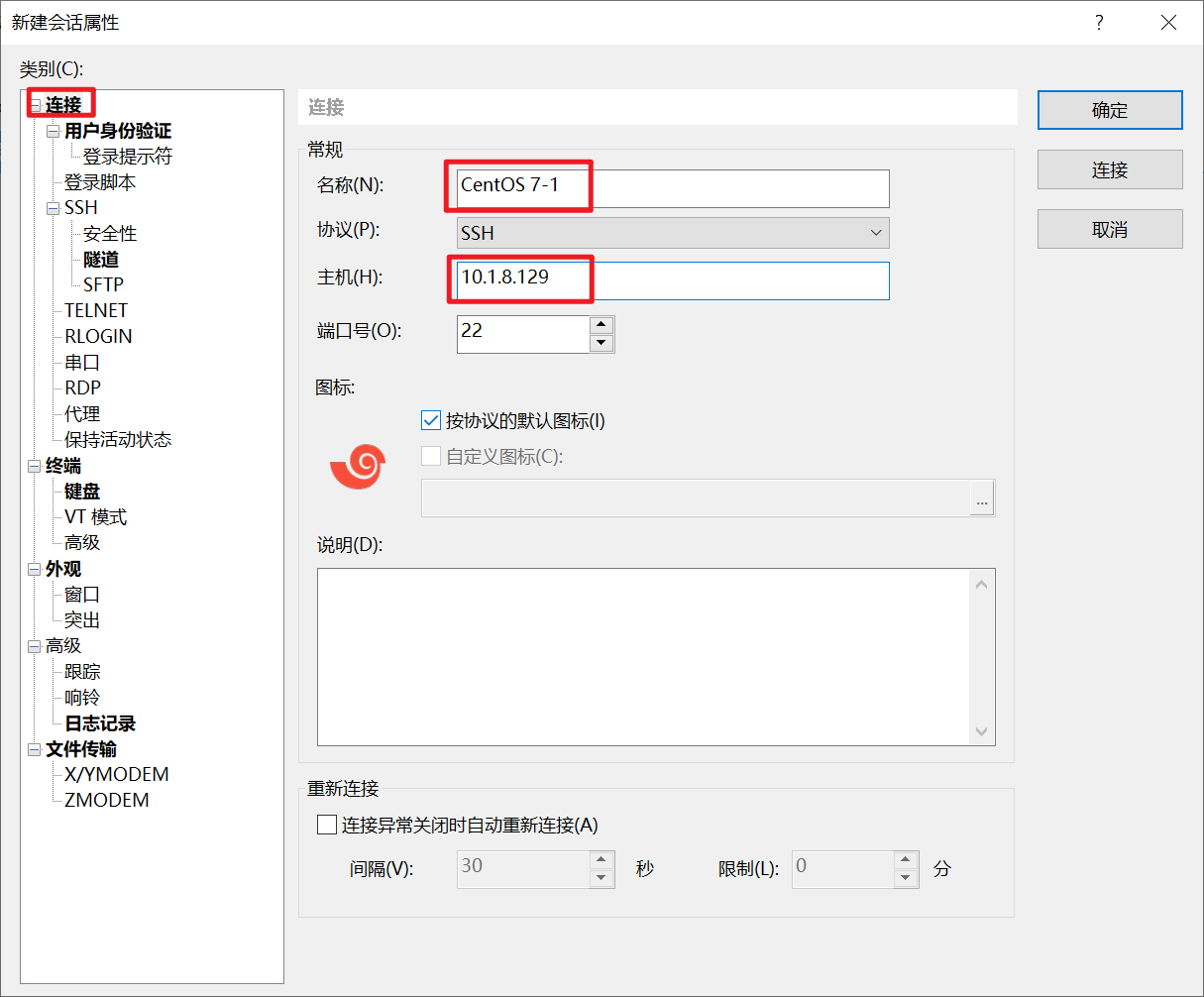Select 连接 in the category tree
This screenshot has height=997, width=1204.
pyautogui.click(x=63, y=105)
